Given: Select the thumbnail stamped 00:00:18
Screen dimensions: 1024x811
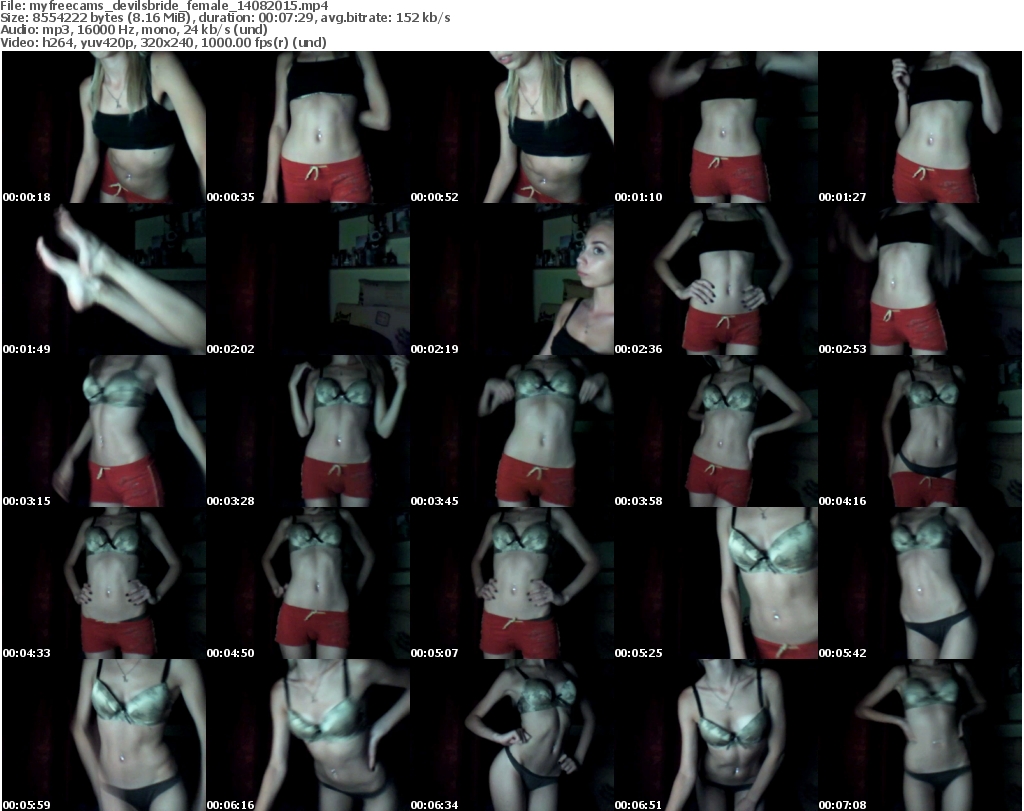Looking at the screenshot, I should coord(104,127).
